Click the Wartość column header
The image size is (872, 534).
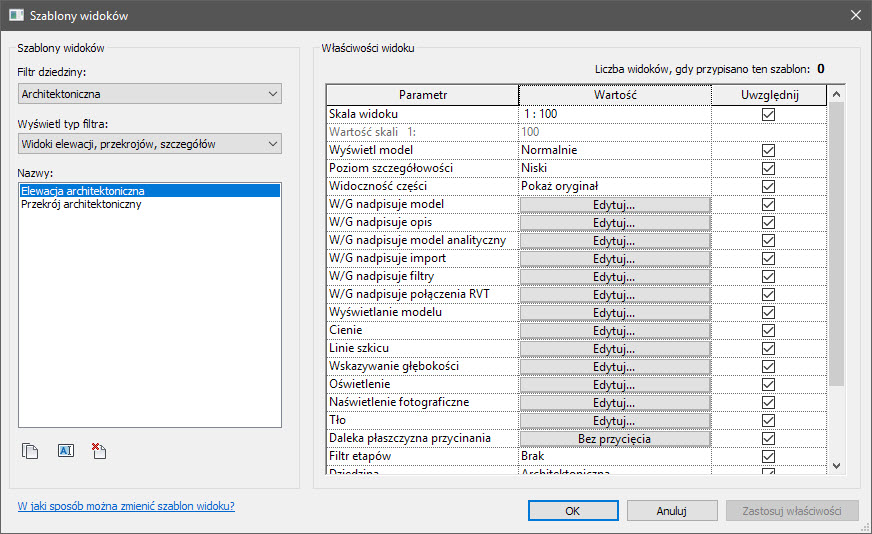click(x=614, y=95)
